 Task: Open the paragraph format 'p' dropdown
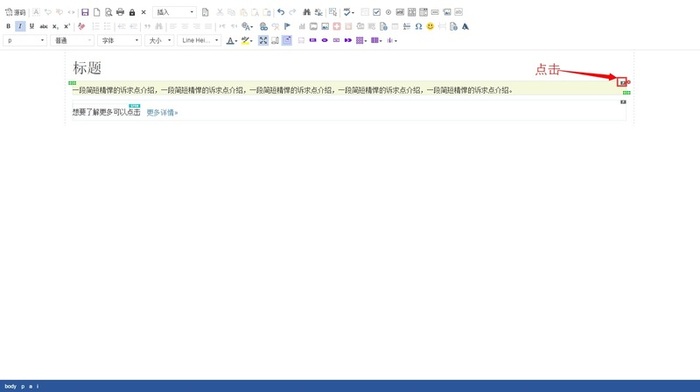(25, 40)
